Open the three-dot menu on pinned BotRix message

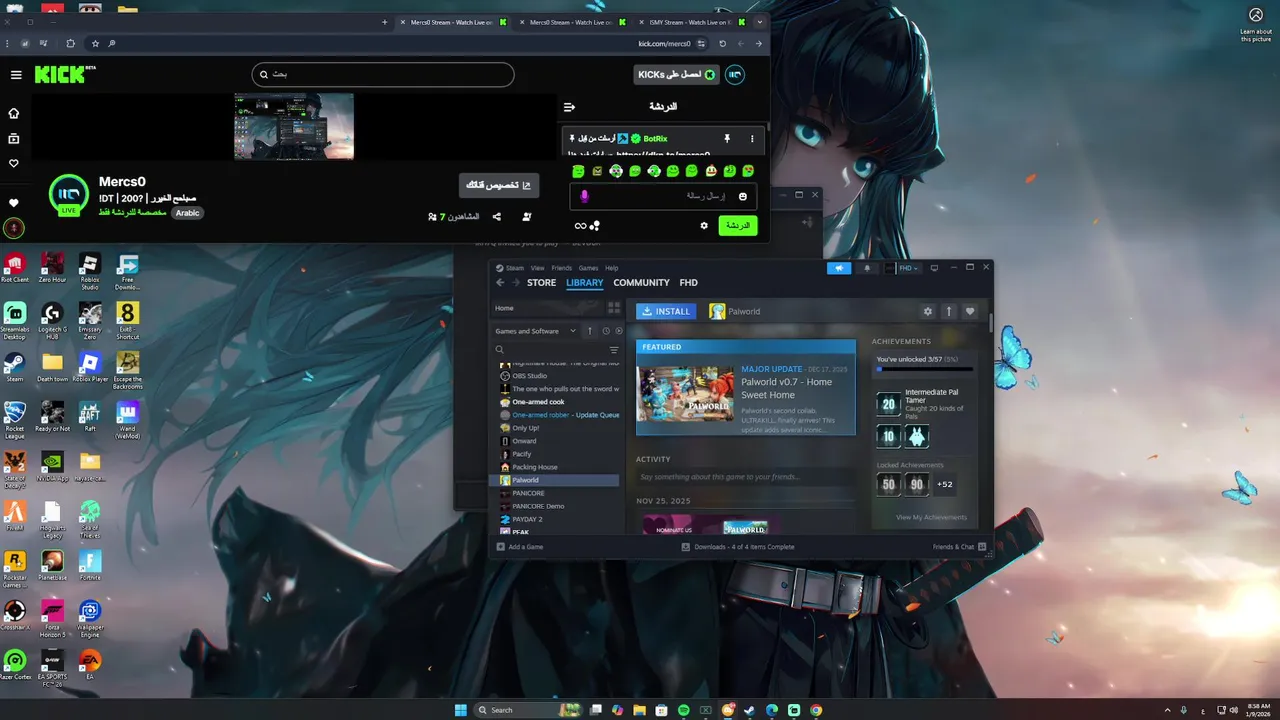click(x=752, y=139)
